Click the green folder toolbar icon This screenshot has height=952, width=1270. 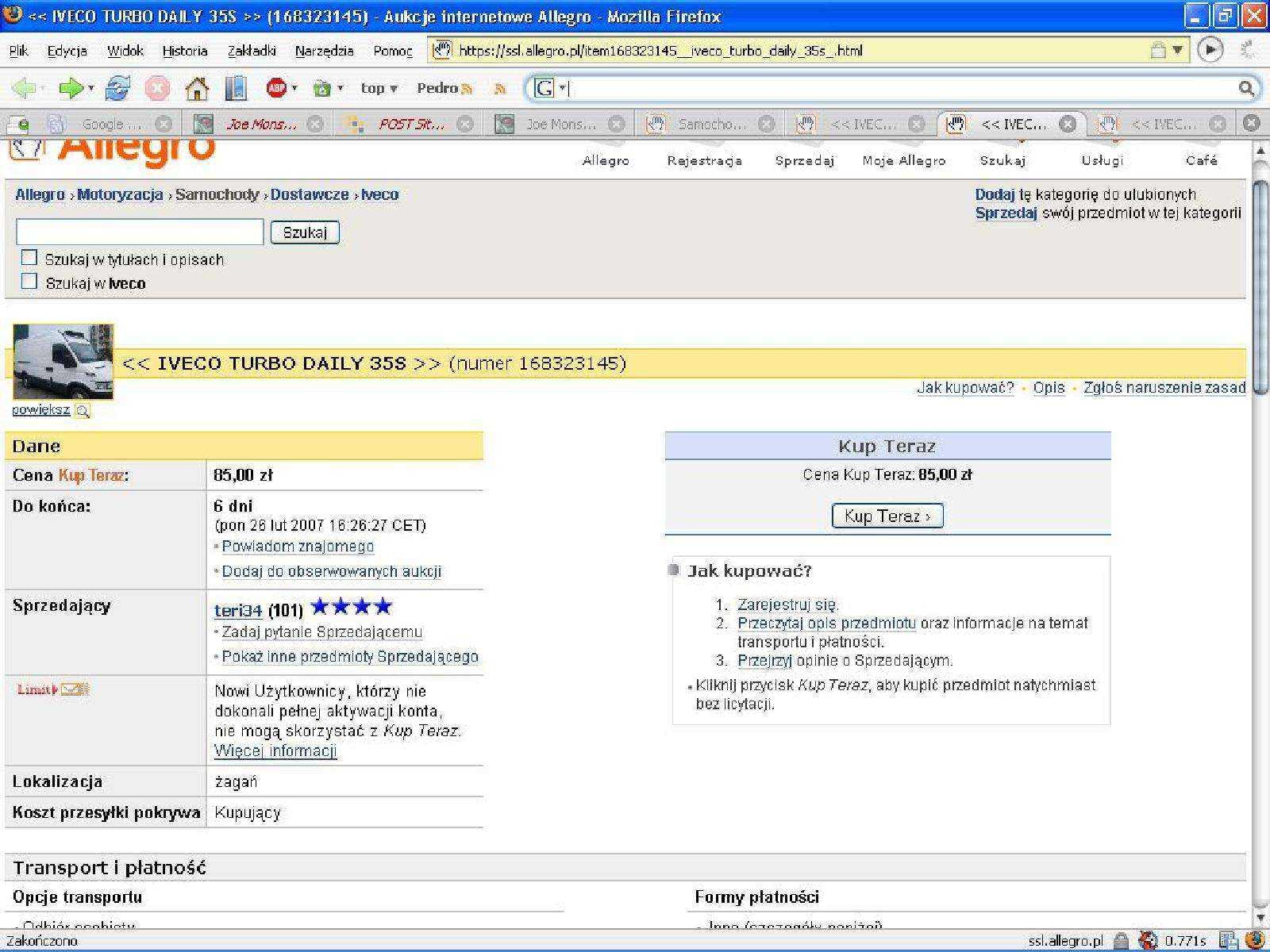(x=321, y=88)
